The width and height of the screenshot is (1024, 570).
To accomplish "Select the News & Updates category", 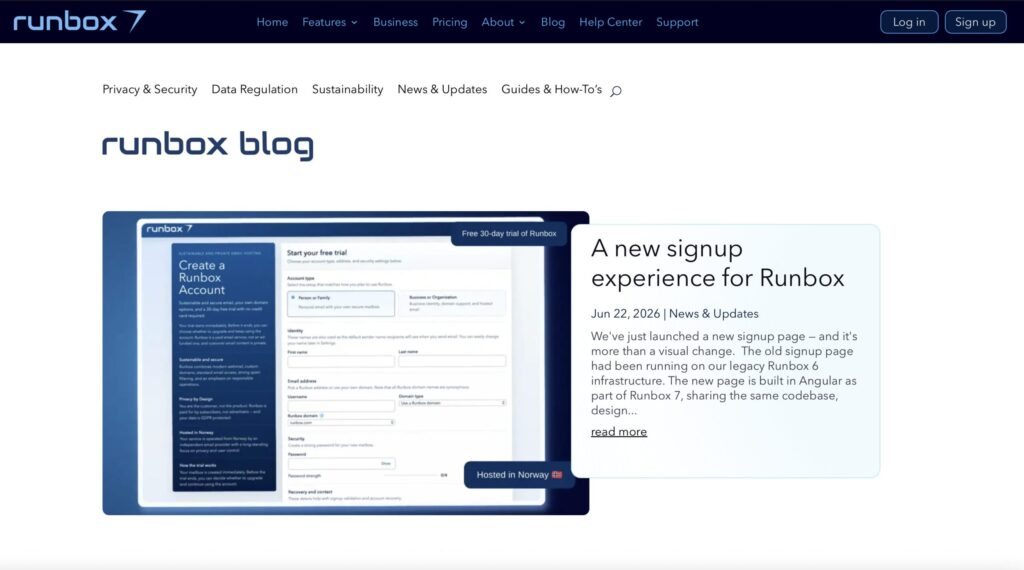I will [x=442, y=89].
